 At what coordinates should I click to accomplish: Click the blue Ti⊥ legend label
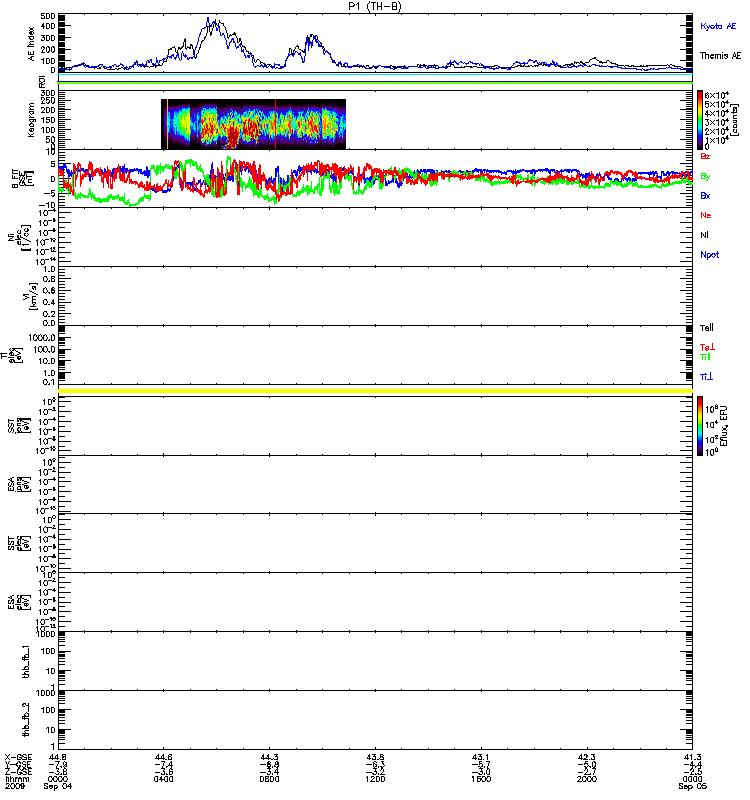(x=706, y=377)
